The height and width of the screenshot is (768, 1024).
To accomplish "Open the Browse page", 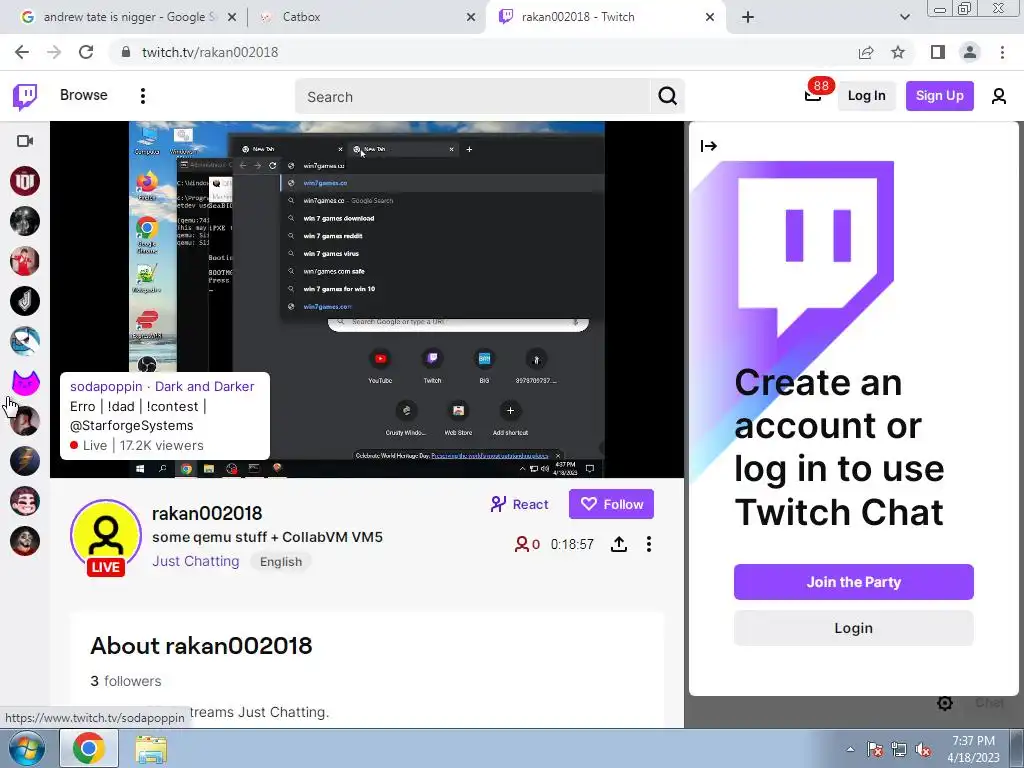I will tap(84, 95).
